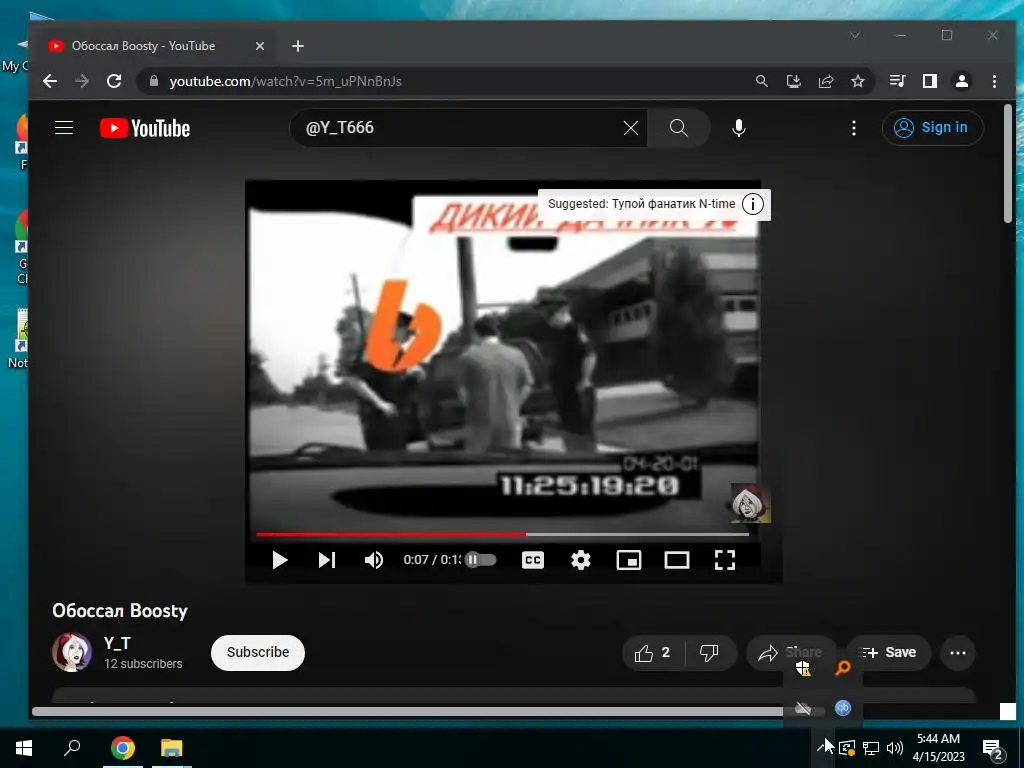Click the horizontal scrollbar at the page bottom

(418, 711)
